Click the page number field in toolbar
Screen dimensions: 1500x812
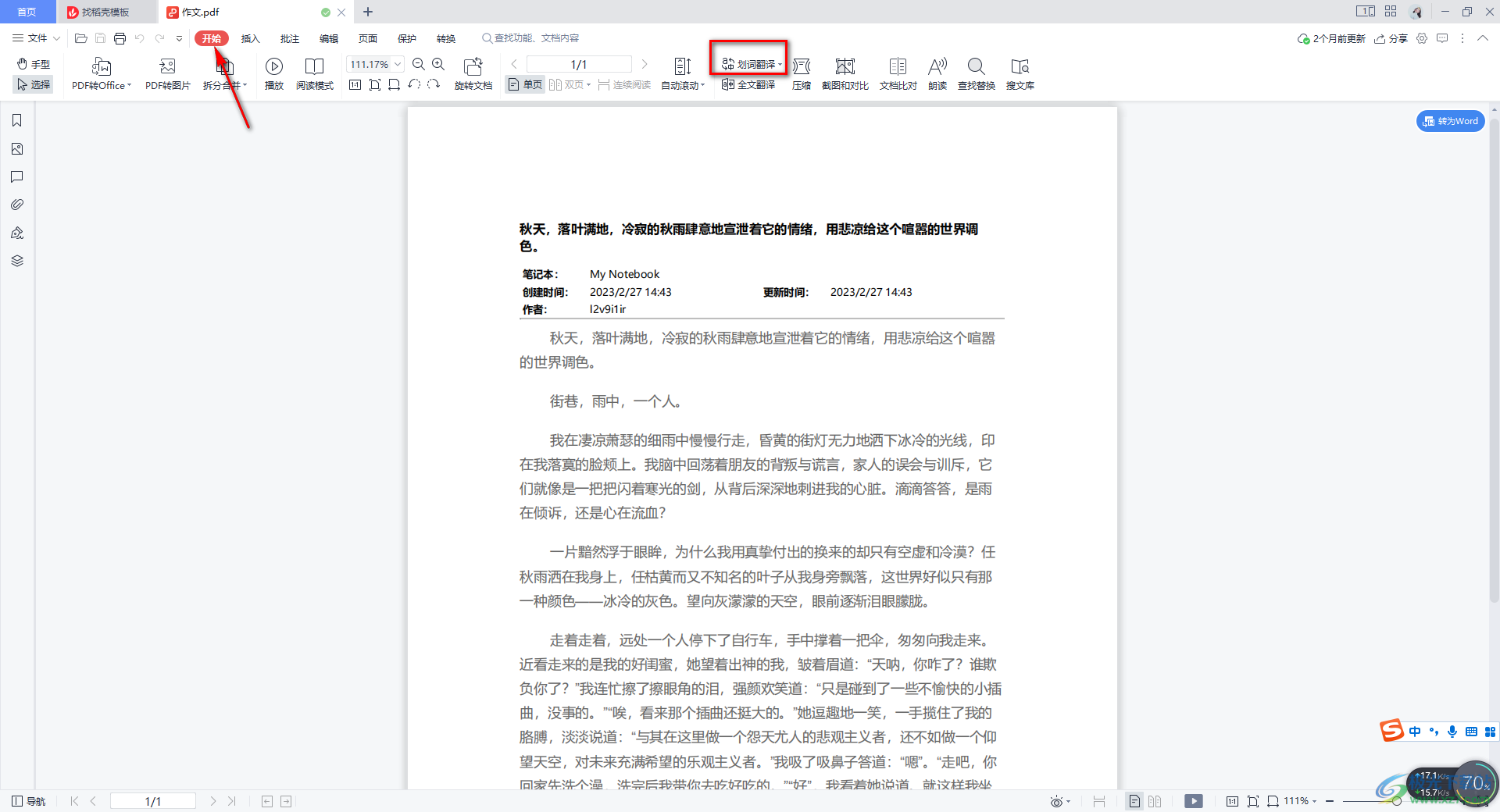(579, 64)
